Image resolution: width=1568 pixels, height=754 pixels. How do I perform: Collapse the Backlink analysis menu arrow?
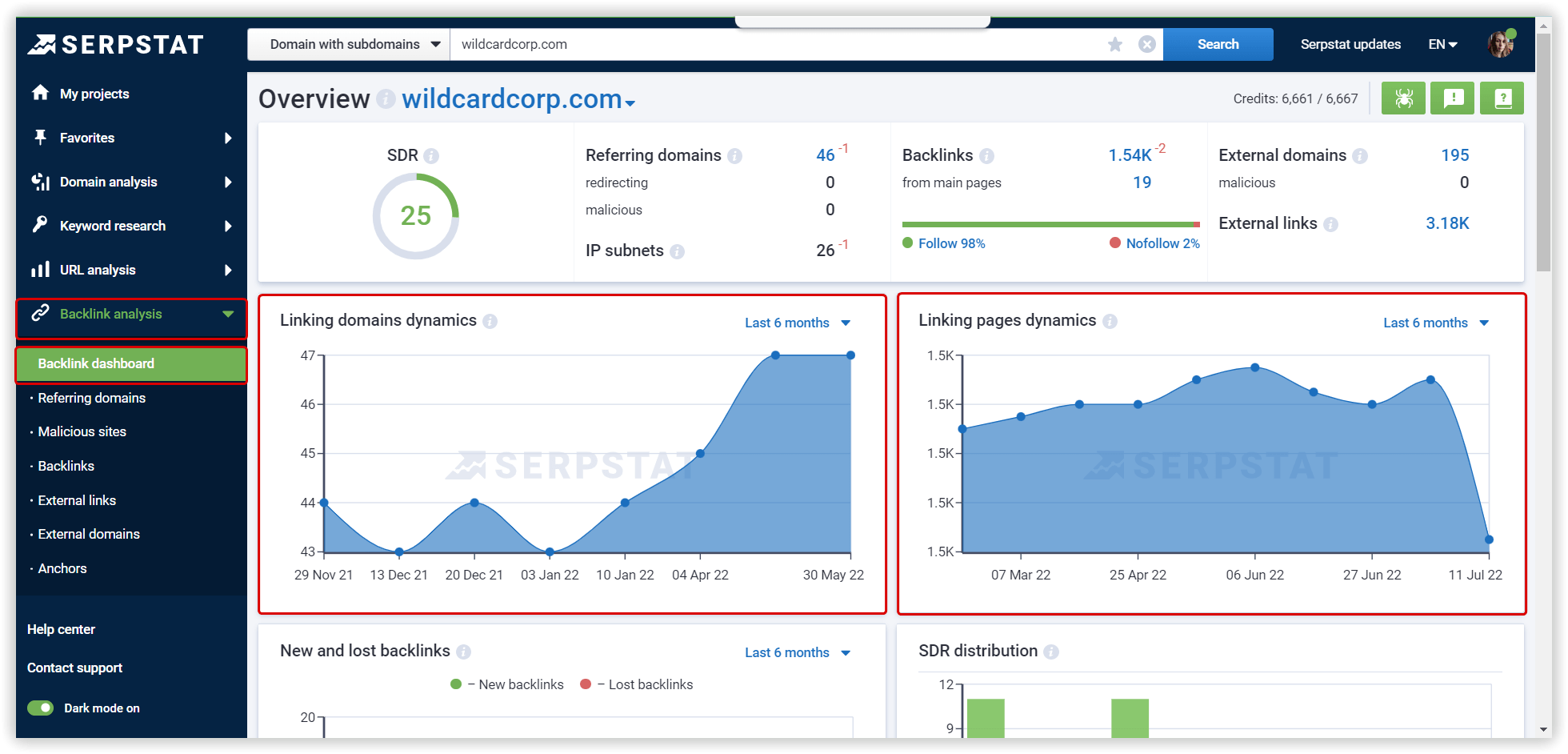pos(228,314)
